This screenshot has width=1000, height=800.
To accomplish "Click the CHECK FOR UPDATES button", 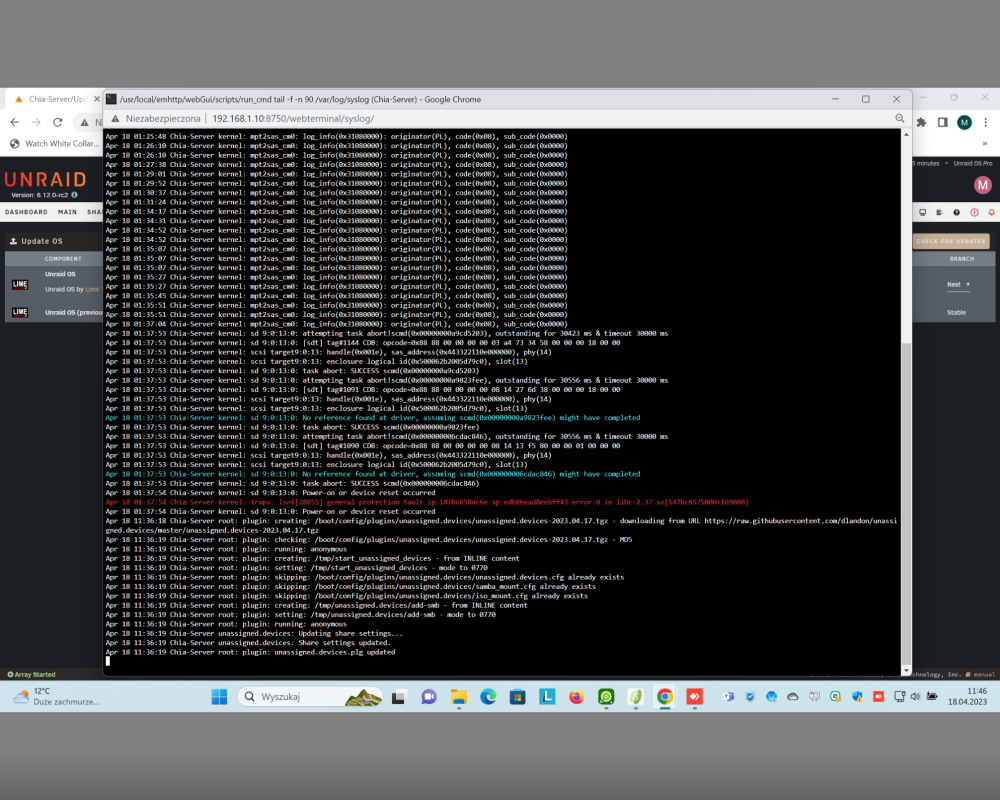I will click(951, 241).
